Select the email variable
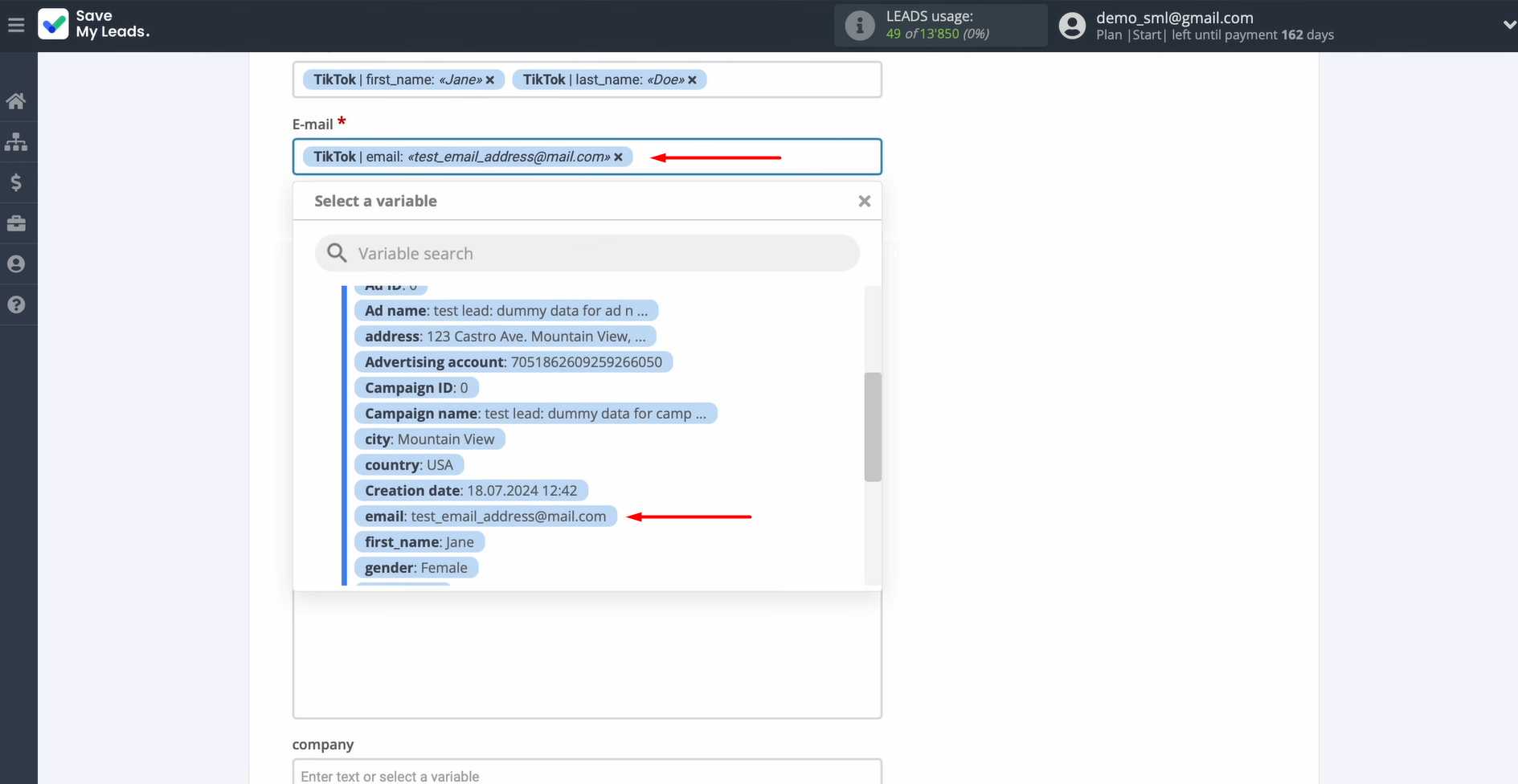Image resolution: width=1518 pixels, height=784 pixels. [485, 517]
